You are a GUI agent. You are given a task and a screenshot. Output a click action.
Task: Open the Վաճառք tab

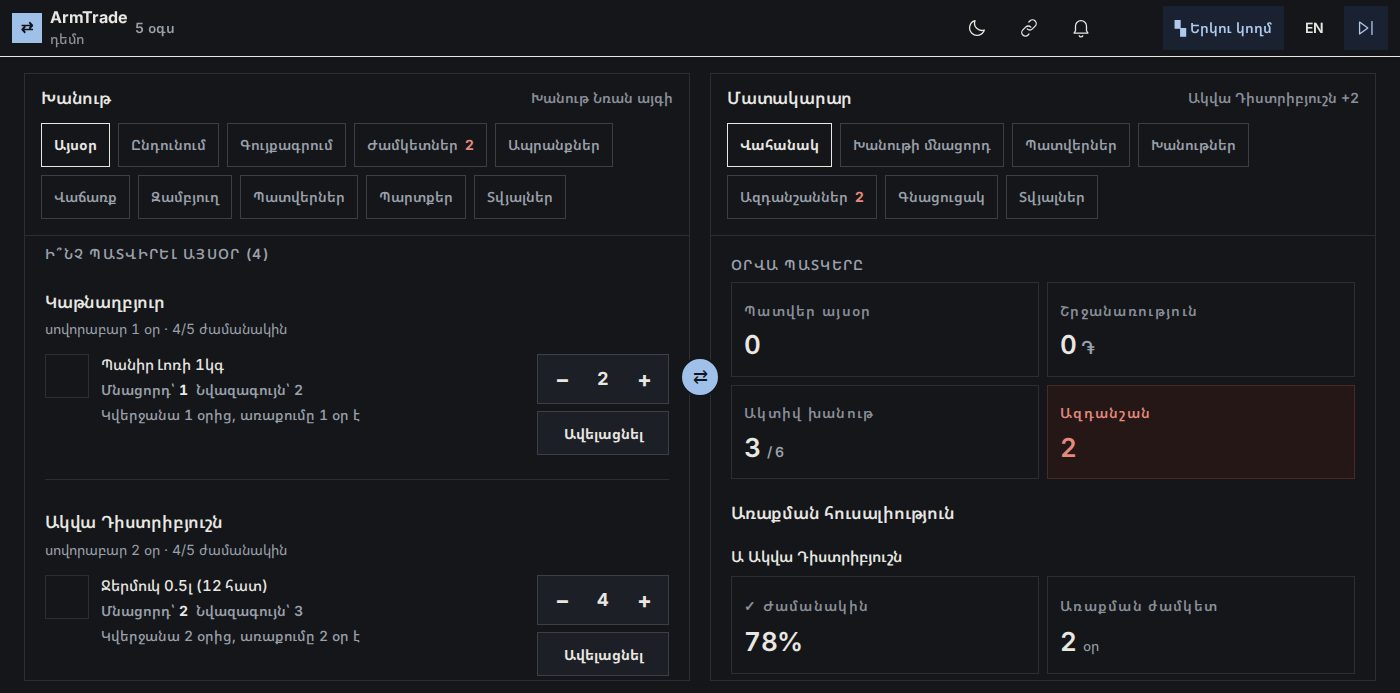click(85, 197)
